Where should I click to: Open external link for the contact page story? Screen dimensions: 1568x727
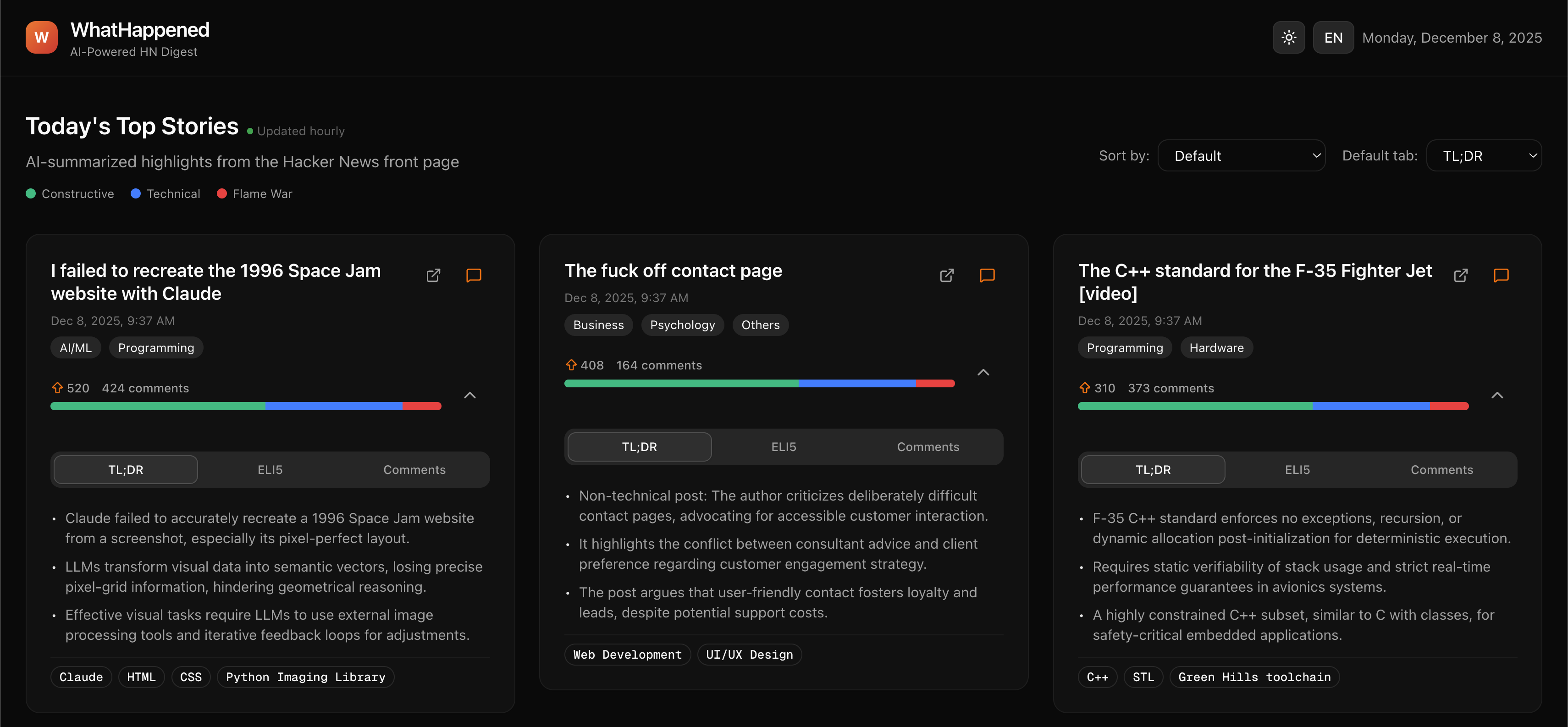[x=946, y=275]
